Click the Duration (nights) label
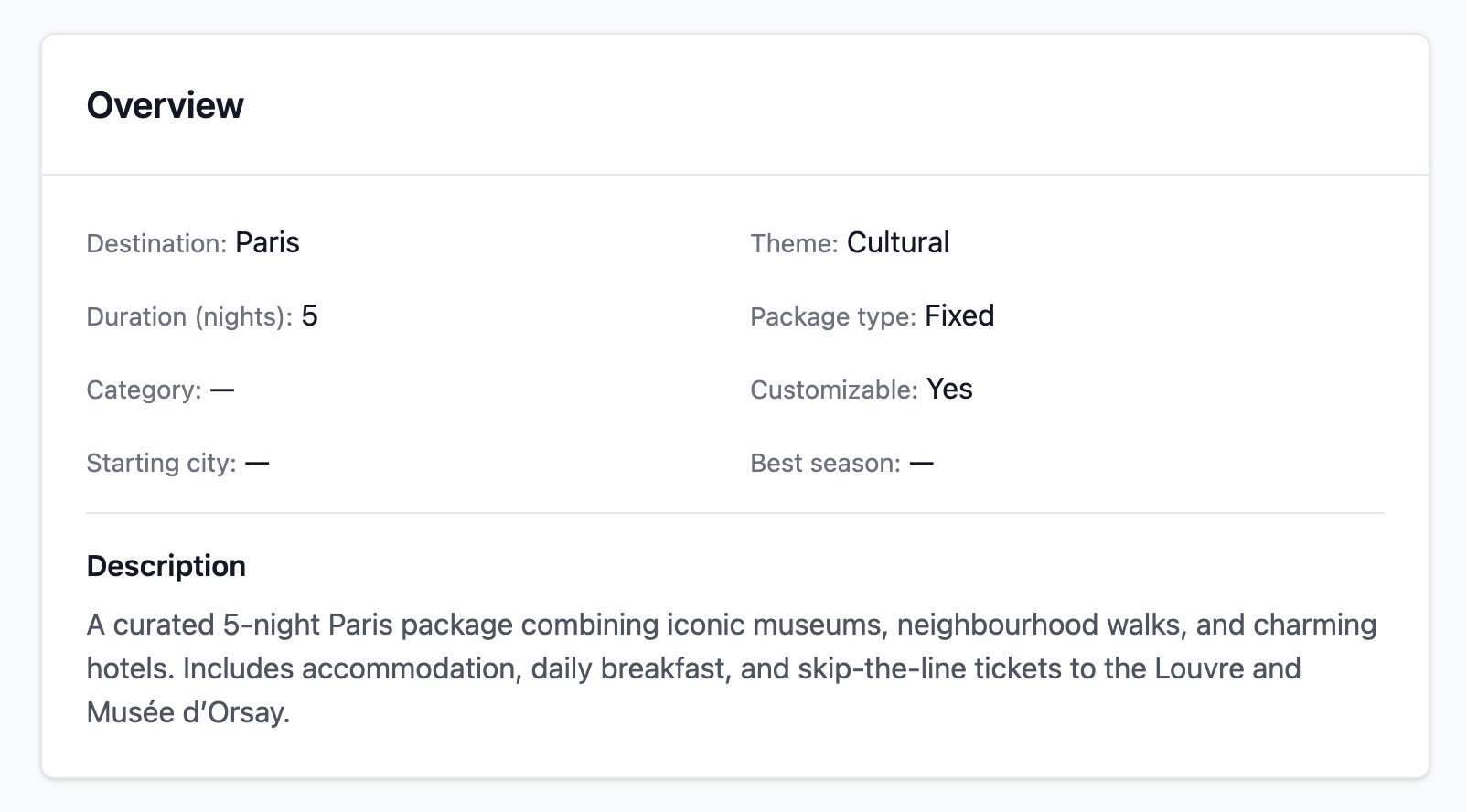Image resolution: width=1467 pixels, height=812 pixels. 188,316
